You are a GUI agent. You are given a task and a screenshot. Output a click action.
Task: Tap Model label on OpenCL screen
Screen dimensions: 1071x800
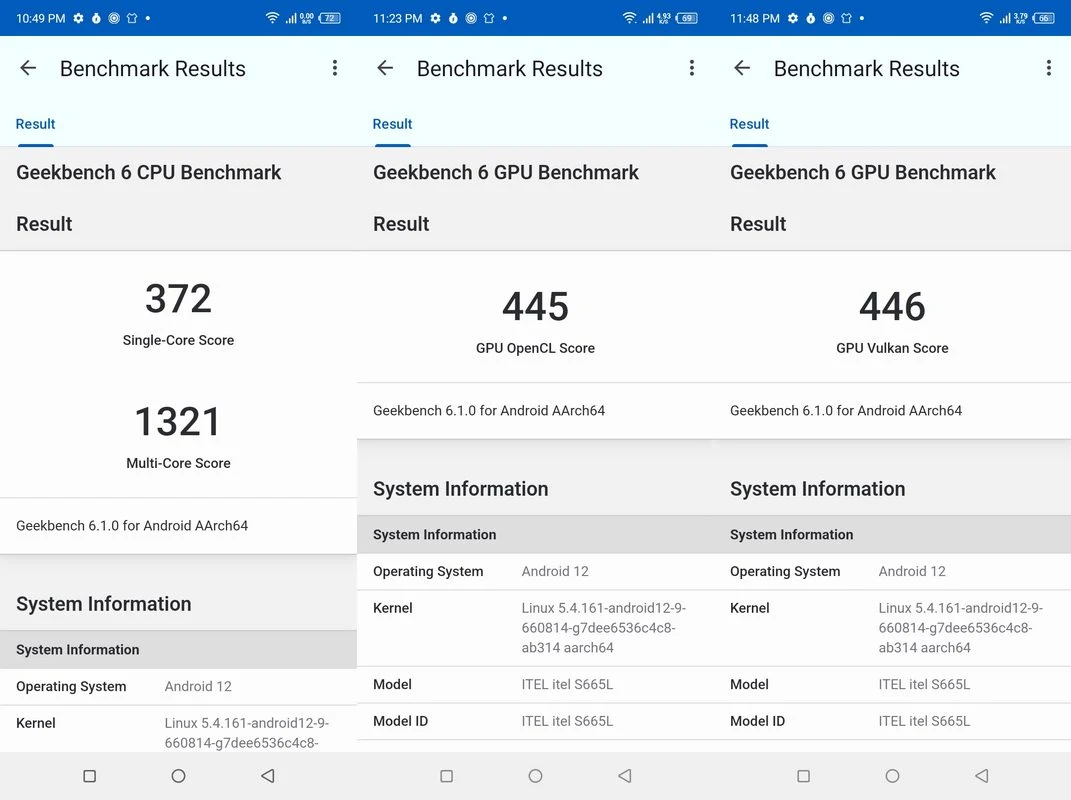pos(392,685)
